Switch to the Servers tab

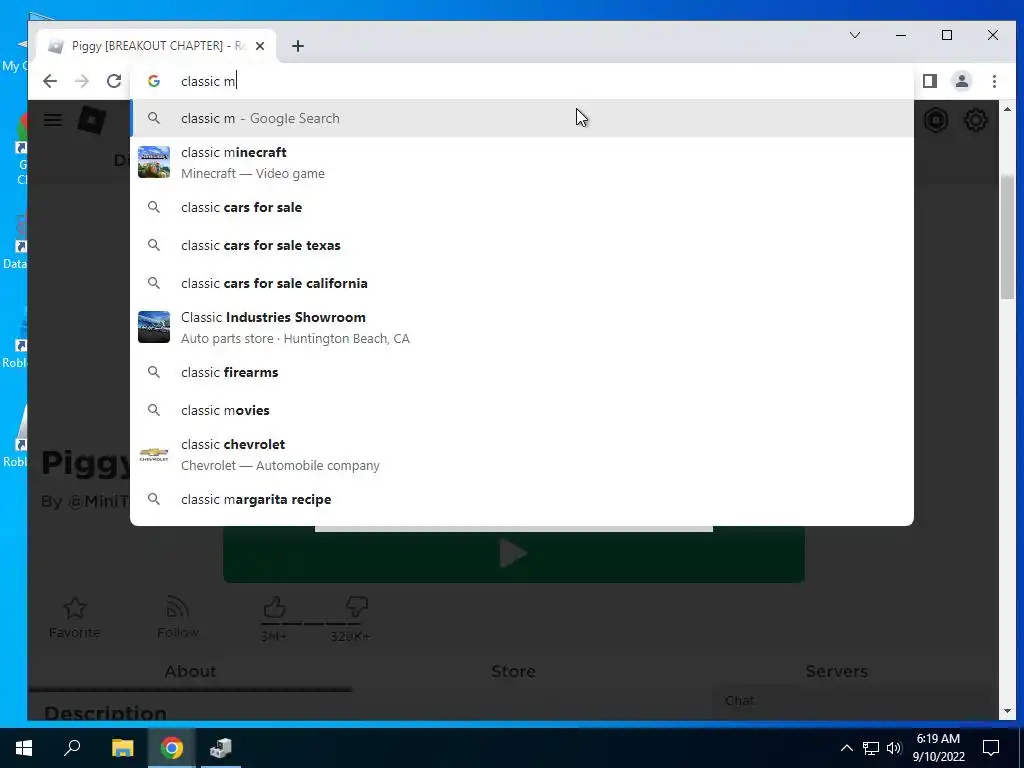(837, 671)
